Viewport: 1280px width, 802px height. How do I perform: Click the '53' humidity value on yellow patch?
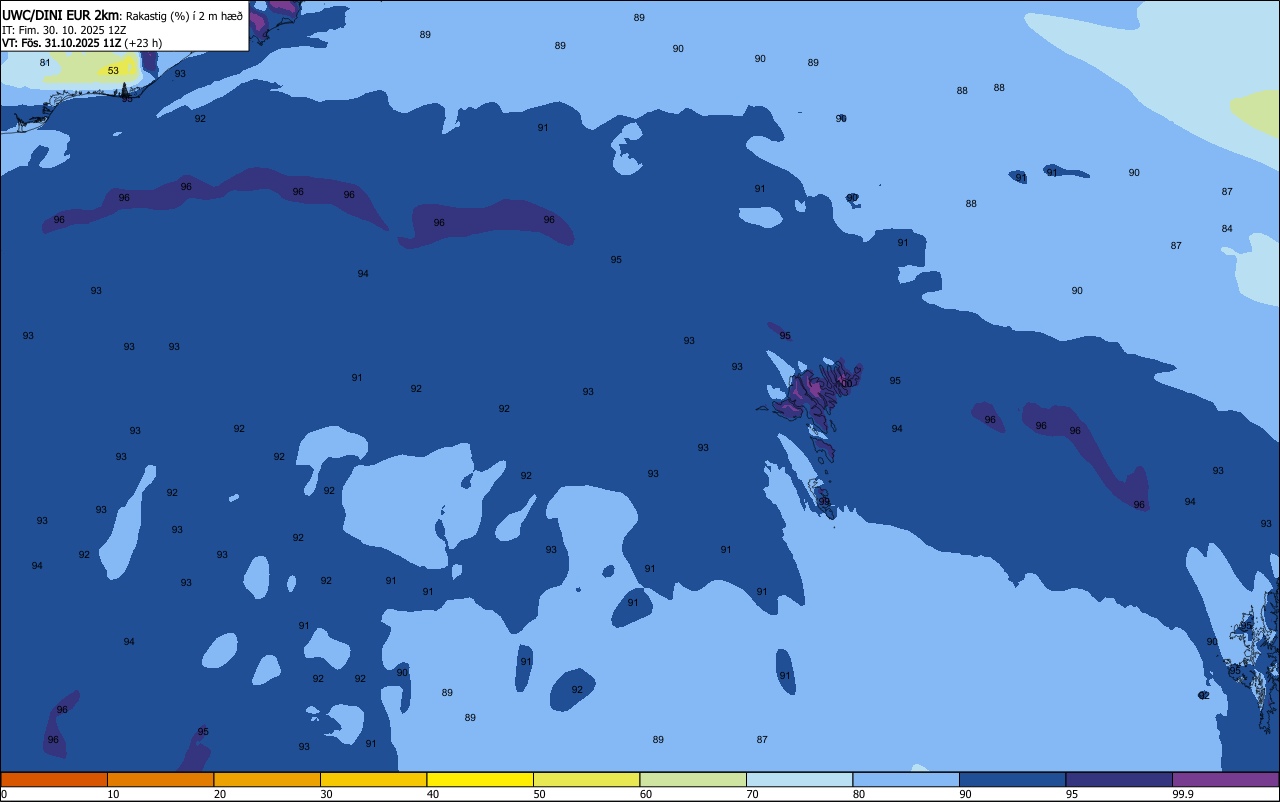(x=113, y=71)
